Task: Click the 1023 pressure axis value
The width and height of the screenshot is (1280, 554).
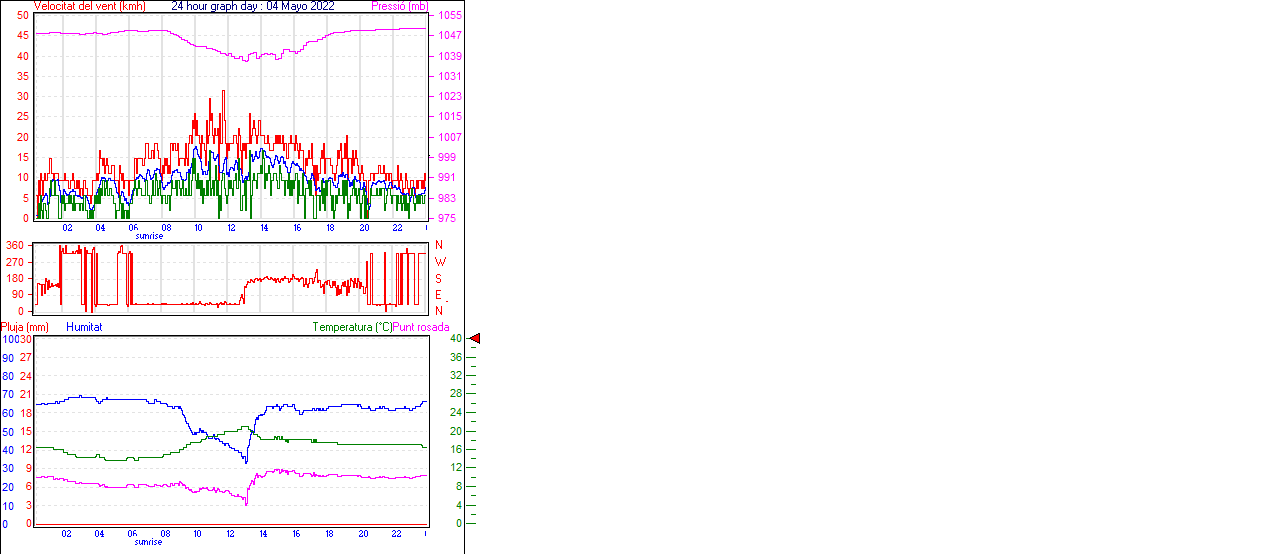Action: pyautogui.click(x=448, y=97)
